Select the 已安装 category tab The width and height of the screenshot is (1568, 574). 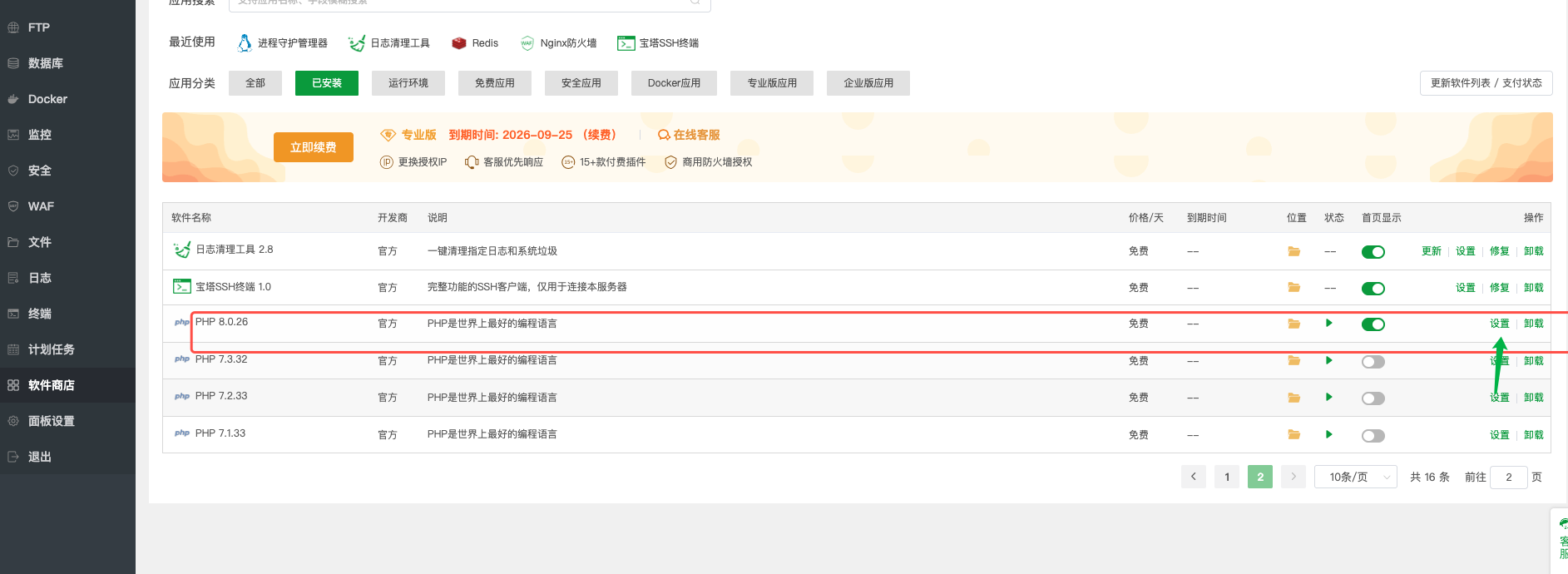pyautogui.click(x=327, y=83)
